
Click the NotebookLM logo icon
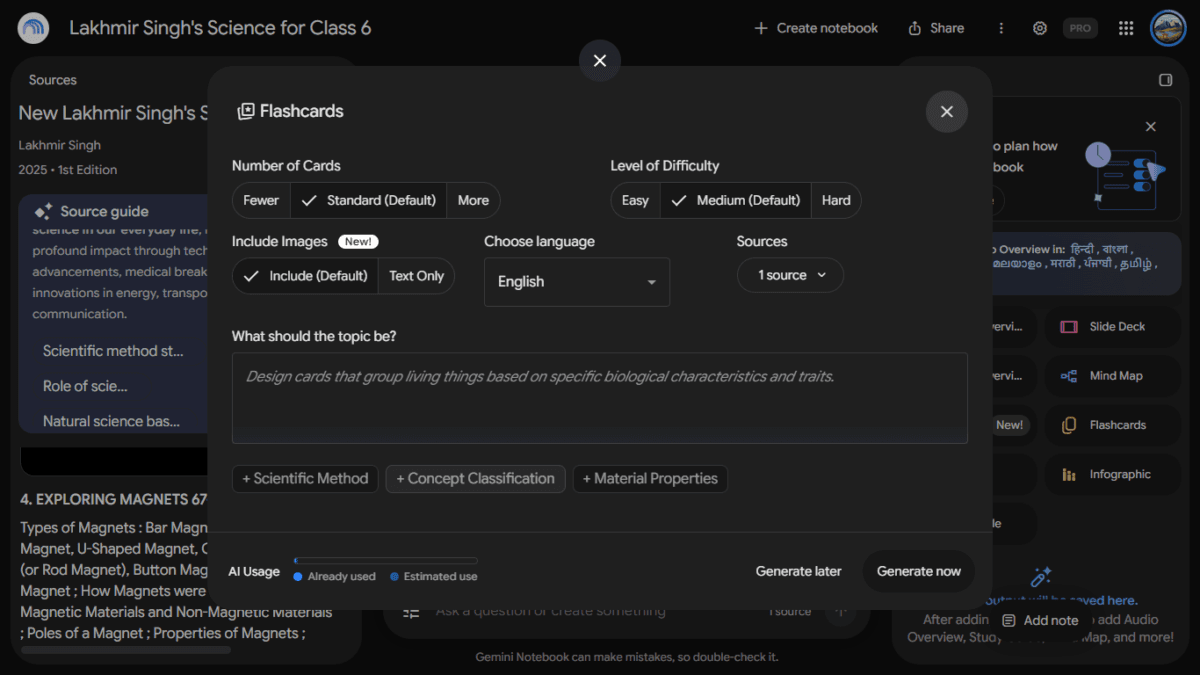coord(34,28)
